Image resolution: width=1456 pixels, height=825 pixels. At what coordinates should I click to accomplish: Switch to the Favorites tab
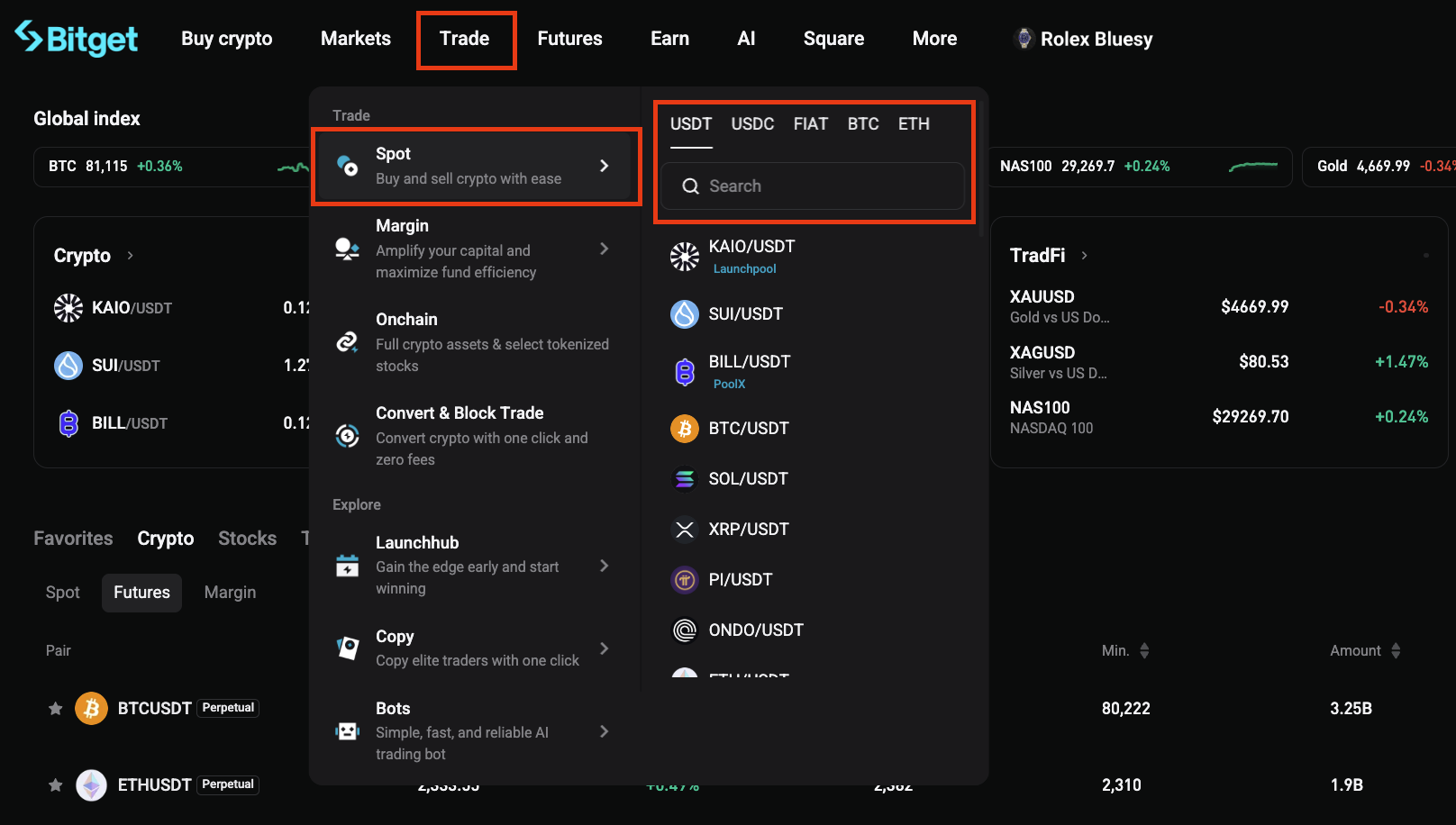[74, 539]
